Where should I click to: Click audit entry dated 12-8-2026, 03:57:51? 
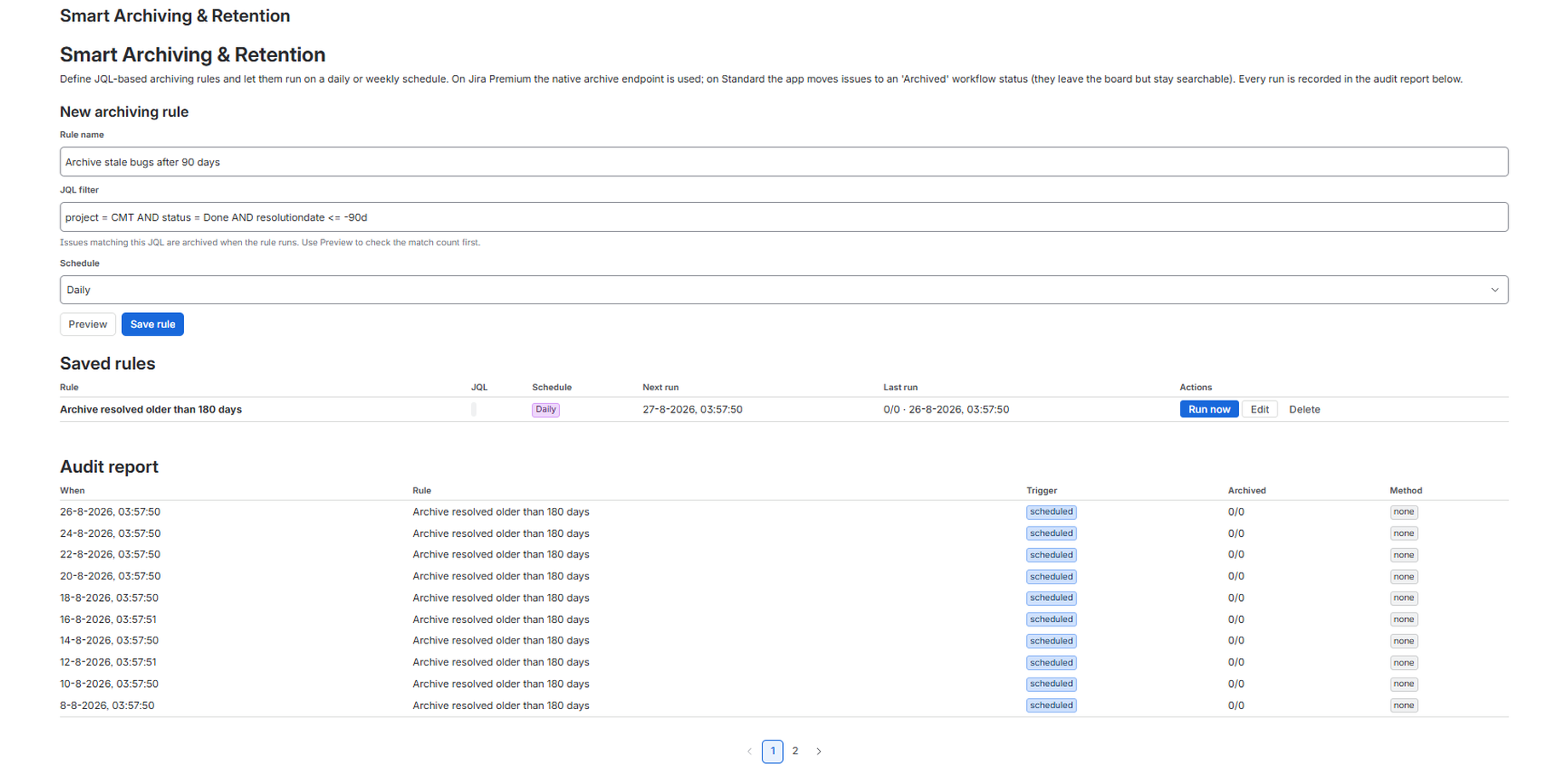(x=108, y=662)
